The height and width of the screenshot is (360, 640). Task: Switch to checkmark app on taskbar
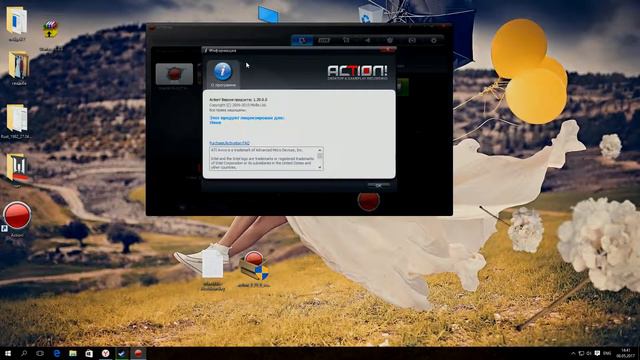[122, 353]
